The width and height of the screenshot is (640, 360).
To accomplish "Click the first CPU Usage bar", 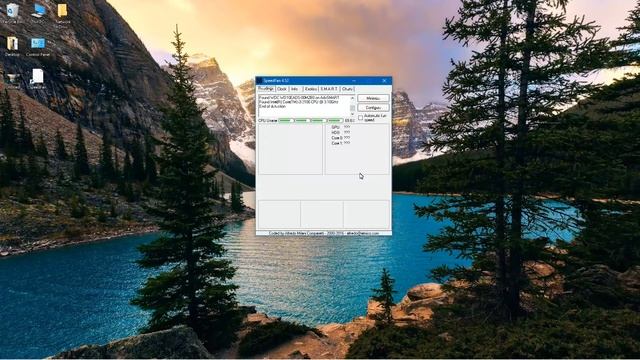I will coord(286,121).
